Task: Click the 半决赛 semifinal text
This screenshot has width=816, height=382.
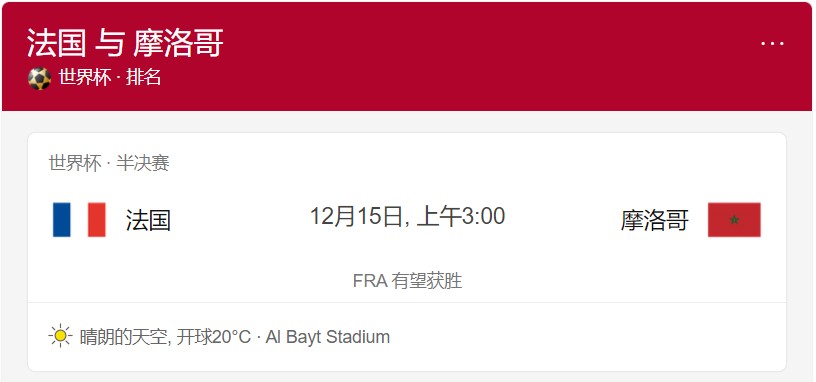Action: 143,163
